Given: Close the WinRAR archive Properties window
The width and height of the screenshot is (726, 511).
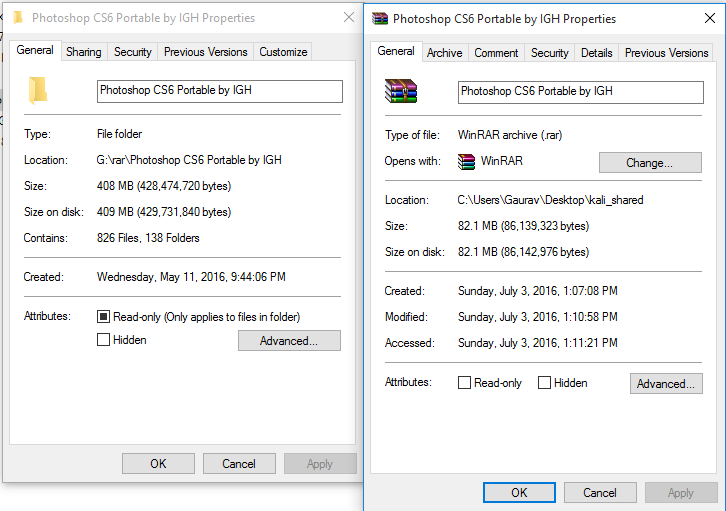Looking at the screenshot, I should click(x=710, y=19).
